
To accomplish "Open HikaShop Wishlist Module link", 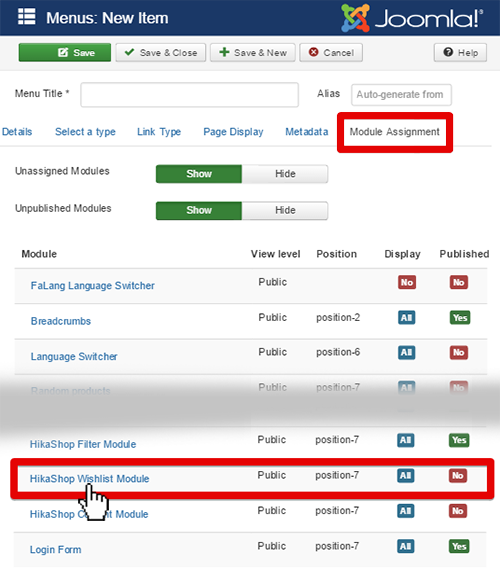I will [89, 479].
